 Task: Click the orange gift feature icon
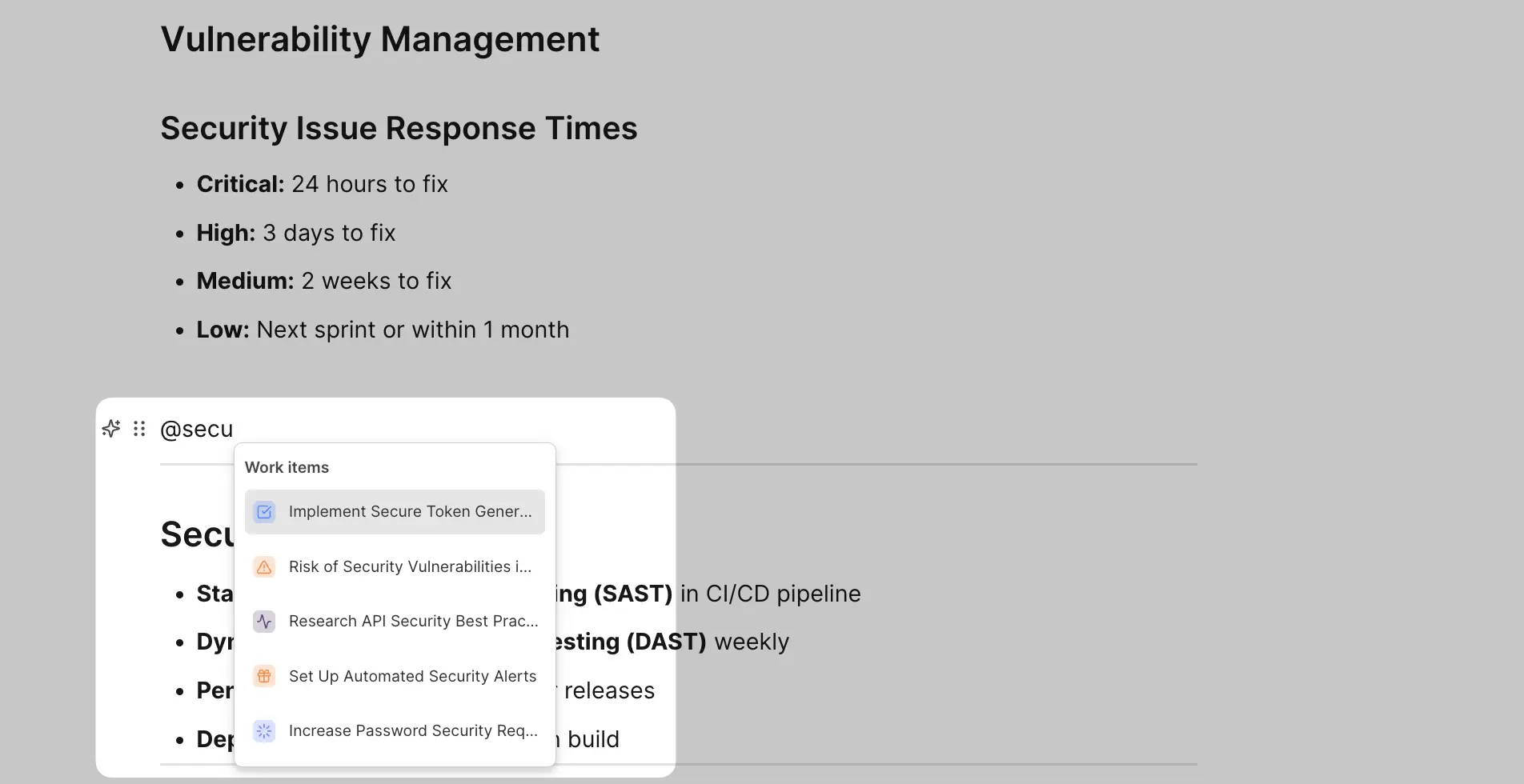click(x=264, y=676)
